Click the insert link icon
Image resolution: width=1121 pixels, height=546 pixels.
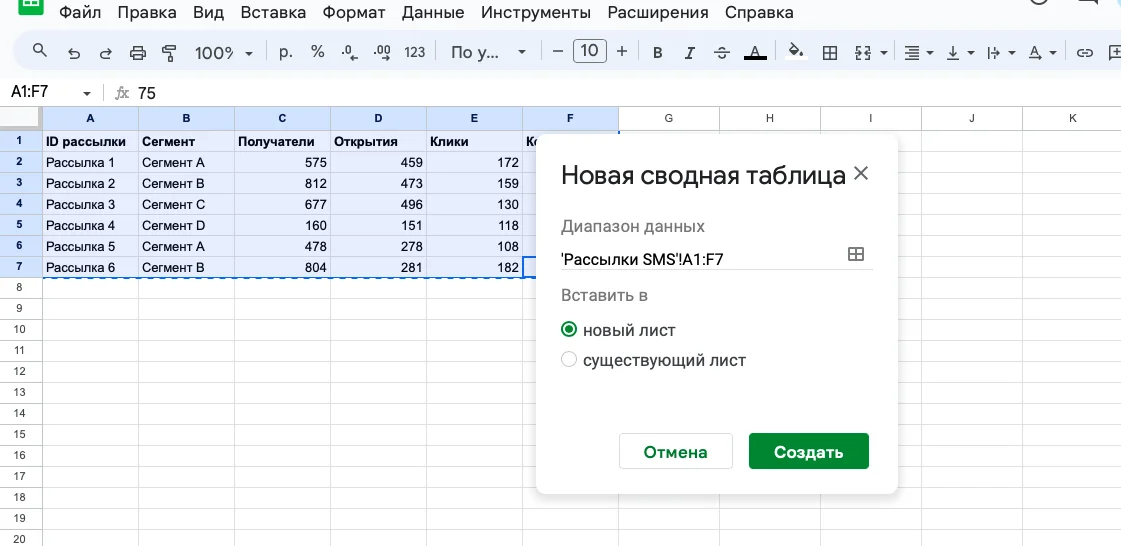(1084, 52)
